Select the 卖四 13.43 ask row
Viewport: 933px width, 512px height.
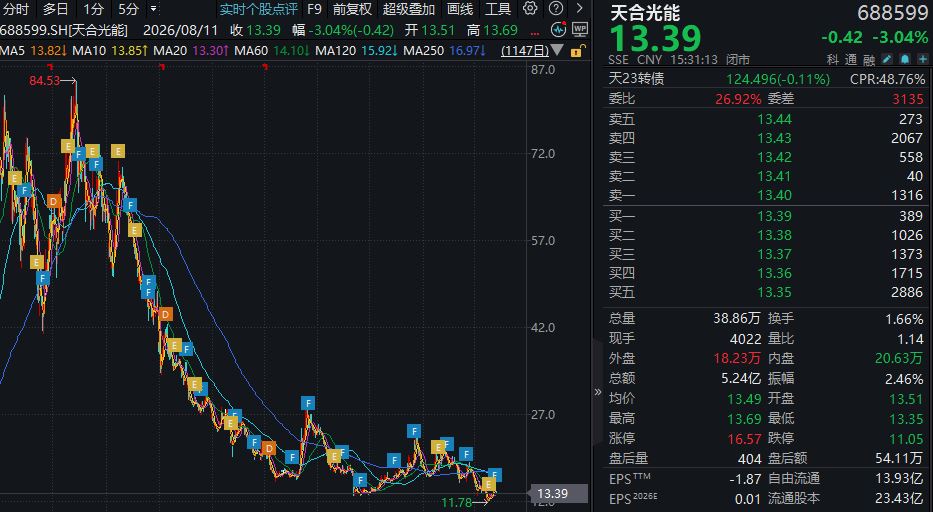(x=766, y=138)
